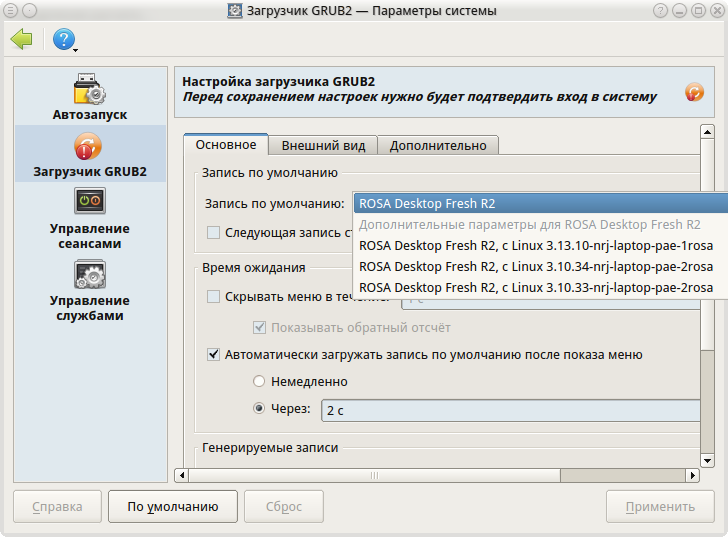The width and height of the screenshot is (728, 537).
Task: Click the title bar help question icon
Action: (x=660, y=10)
